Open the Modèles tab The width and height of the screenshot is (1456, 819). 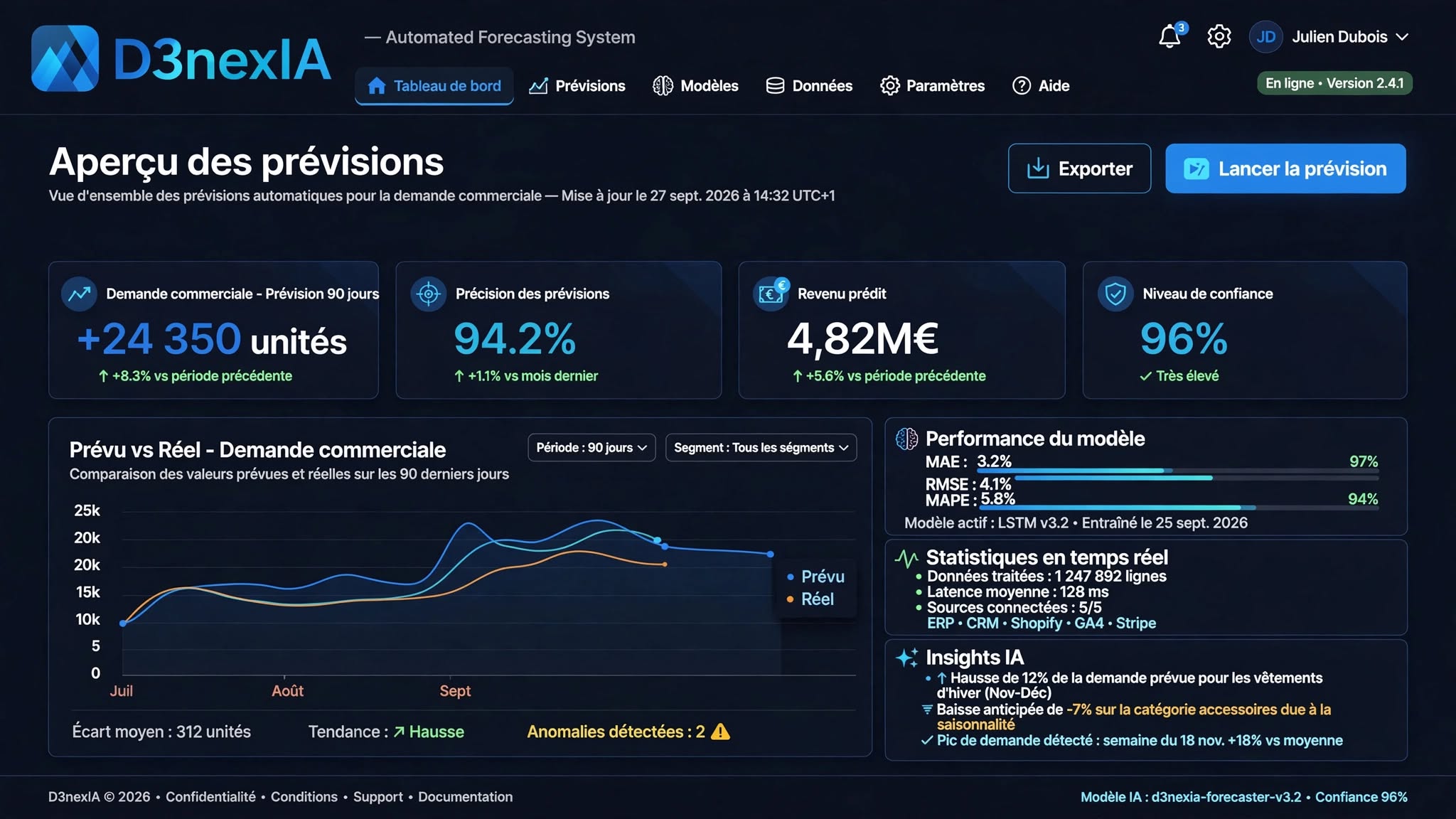point(695,86)
